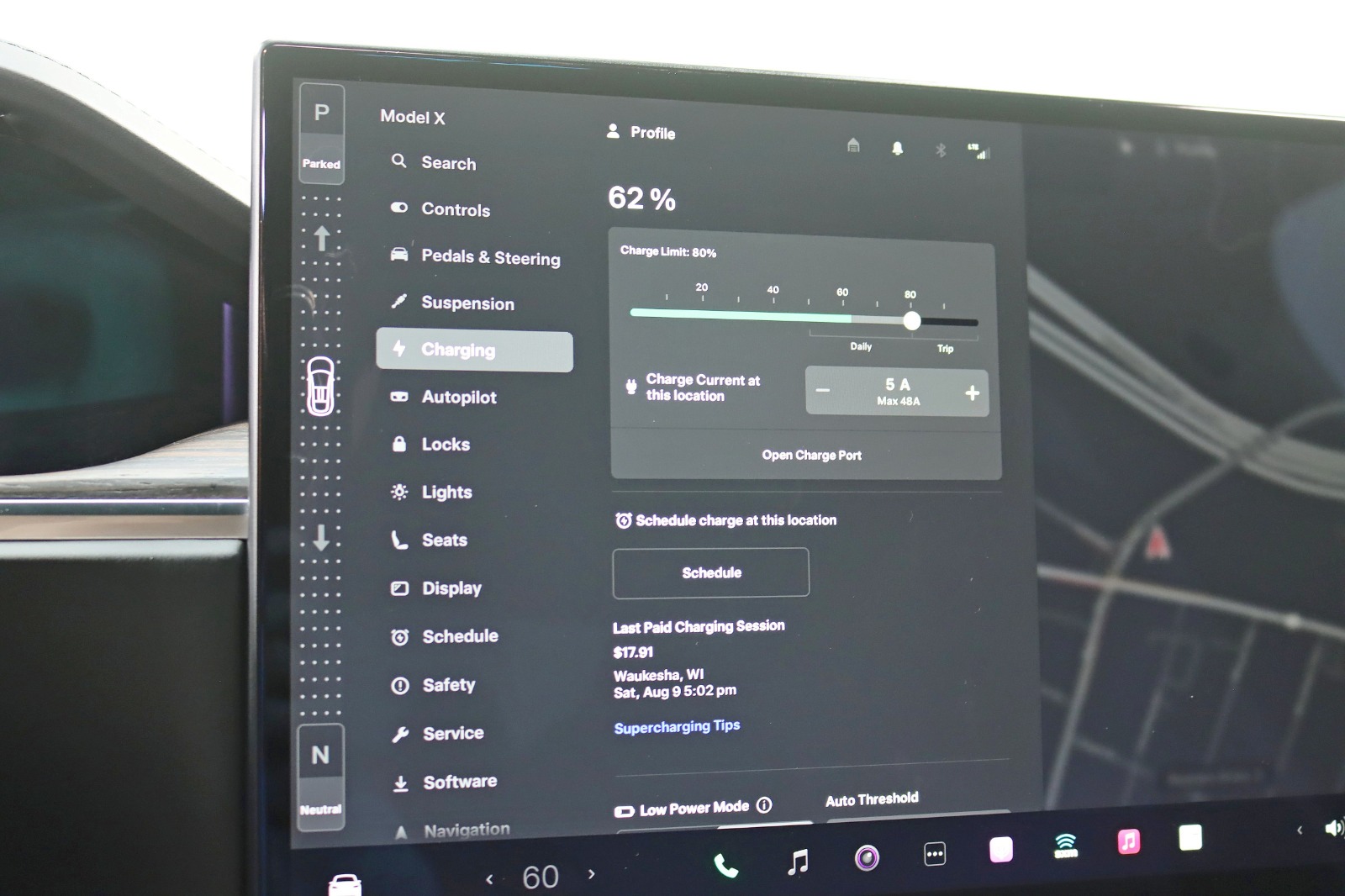The height and width of the screenshot is (896, 1345).
Task: Select the Daily charge limit setting
Action: [861, 346]
